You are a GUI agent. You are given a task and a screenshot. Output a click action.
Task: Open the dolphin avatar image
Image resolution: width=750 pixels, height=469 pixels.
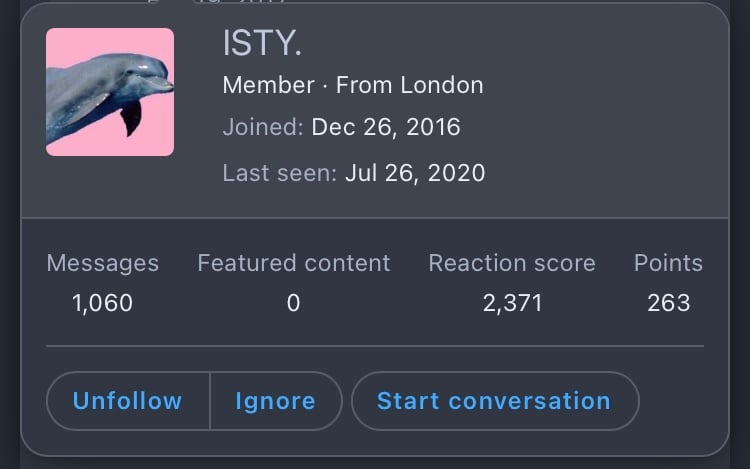click(x=110, y=92)
